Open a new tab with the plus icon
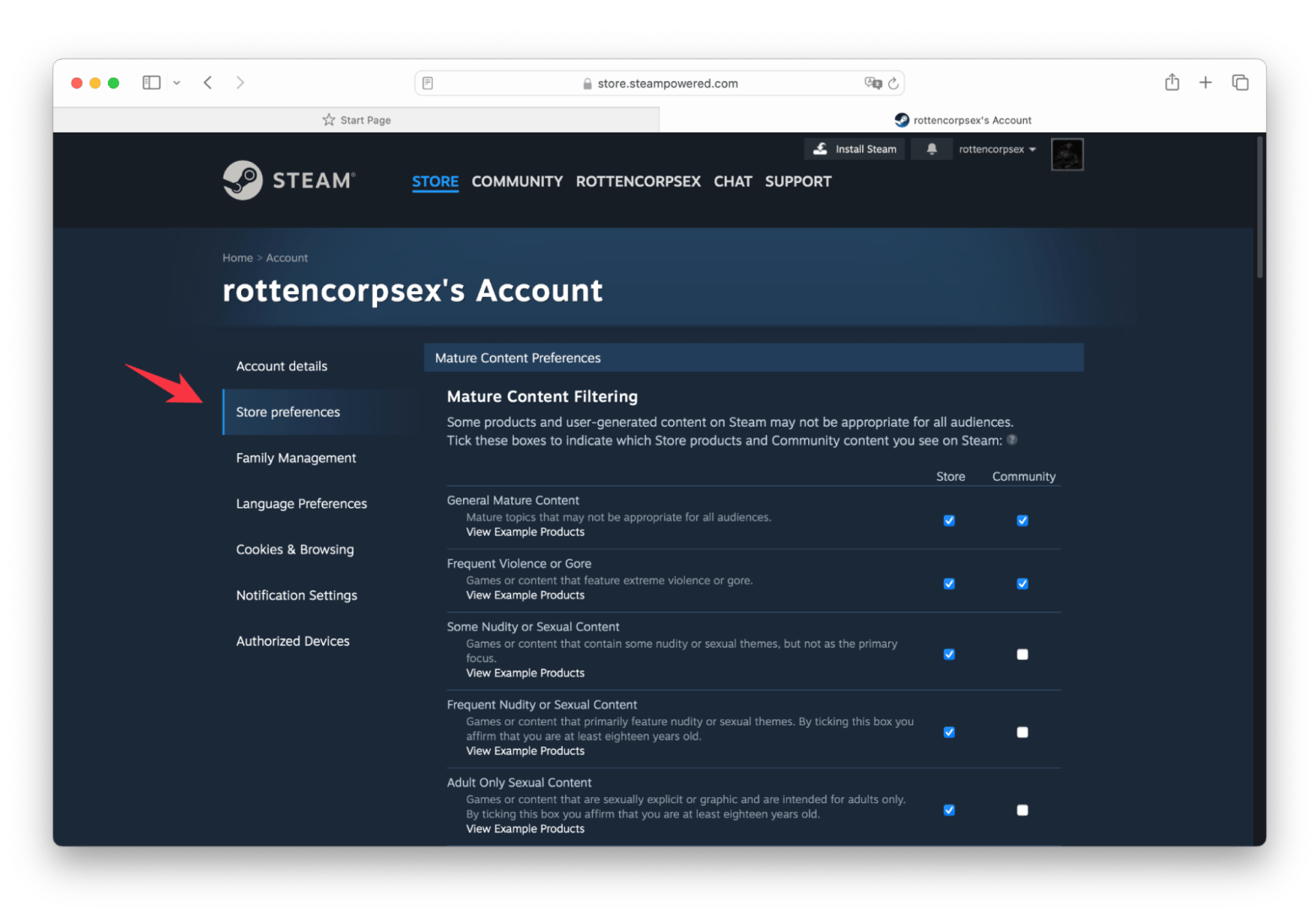 tap(1205, 83)
